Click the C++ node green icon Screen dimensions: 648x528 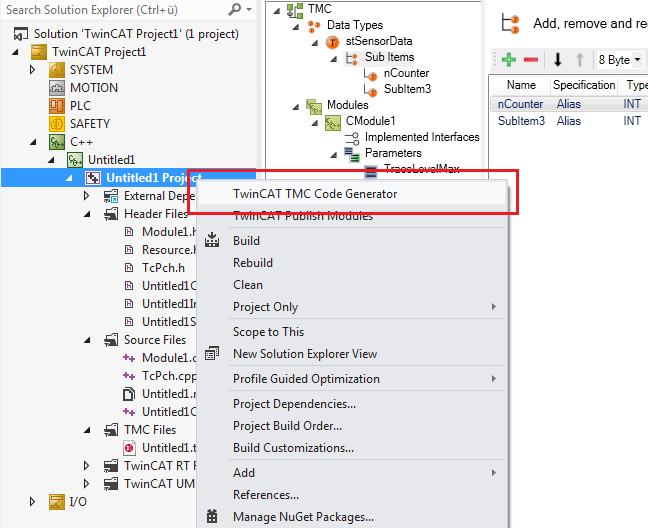57,142
